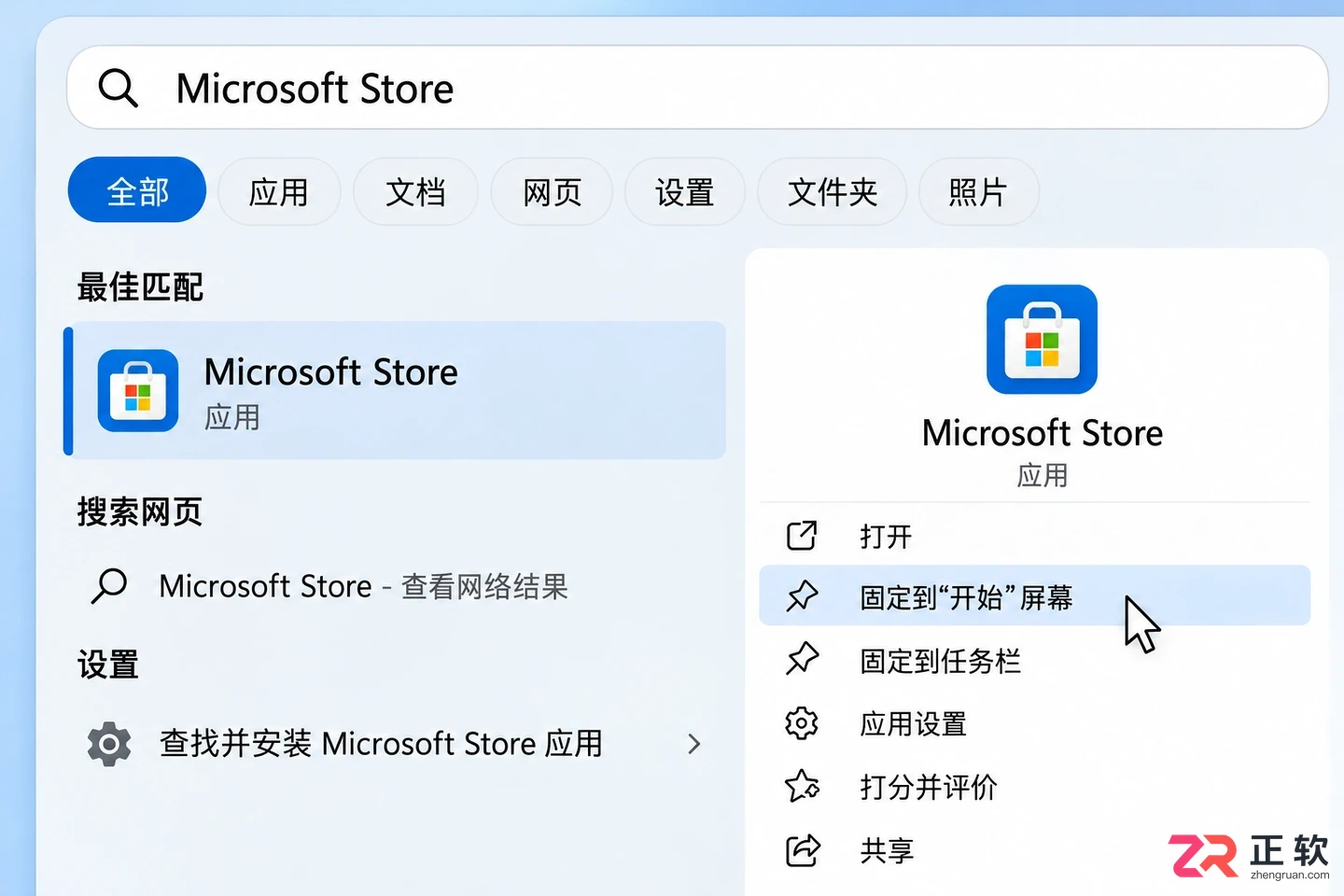Viewport: 1344px width, 896px height.
Task: Click the search magnifier icon in search box
Action: pos(119,89)
